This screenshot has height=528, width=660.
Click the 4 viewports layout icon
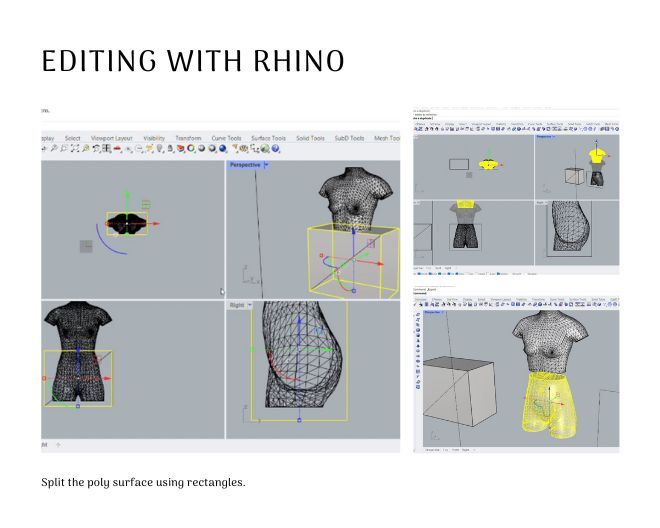106,149
